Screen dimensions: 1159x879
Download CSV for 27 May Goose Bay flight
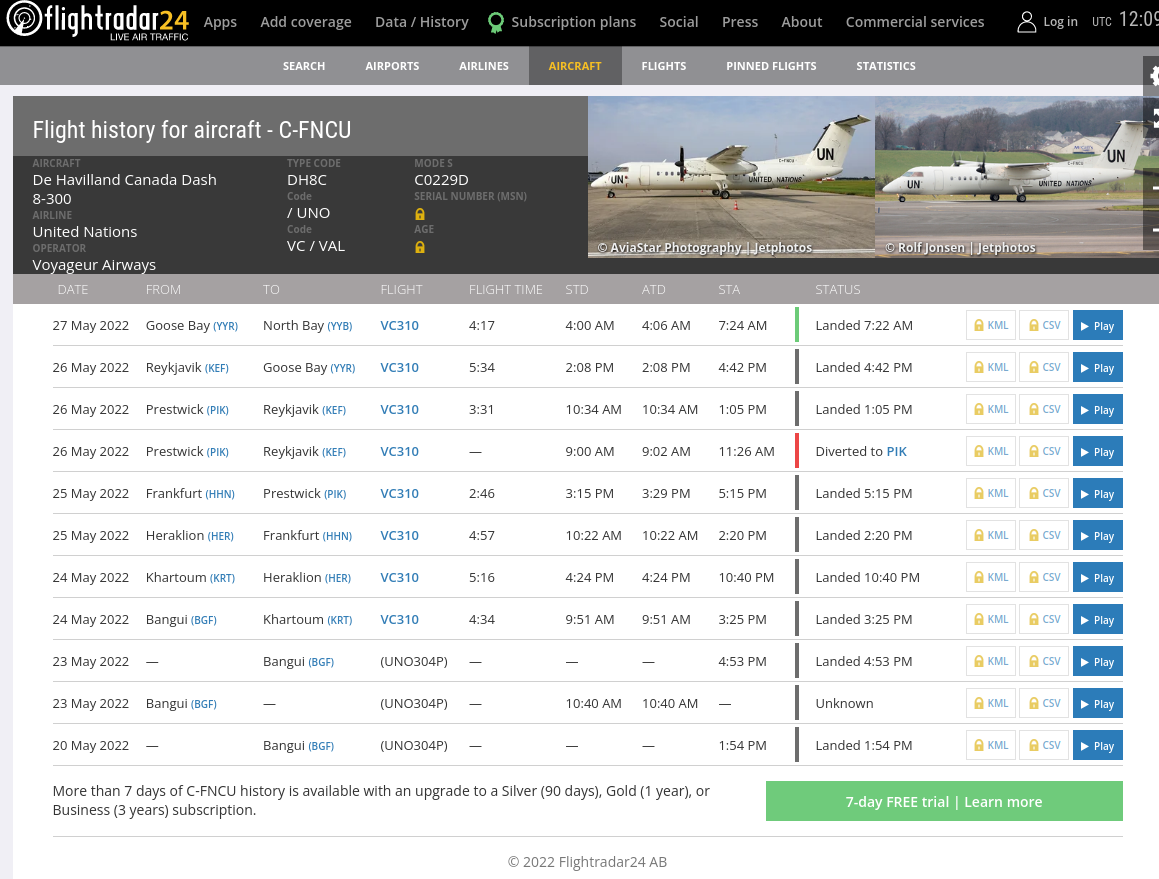click(x=1044, y=325)
